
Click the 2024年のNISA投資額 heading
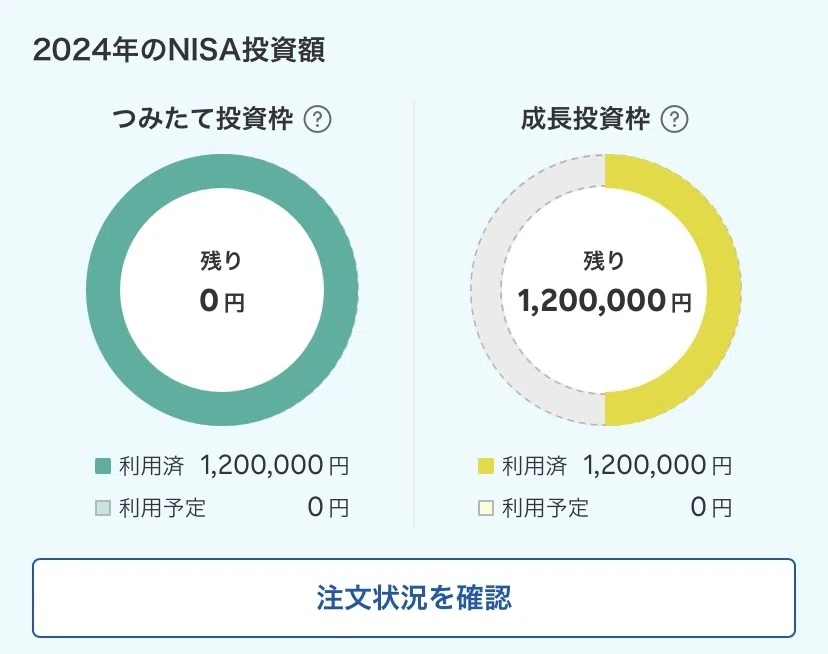click(x=178, y=50)
